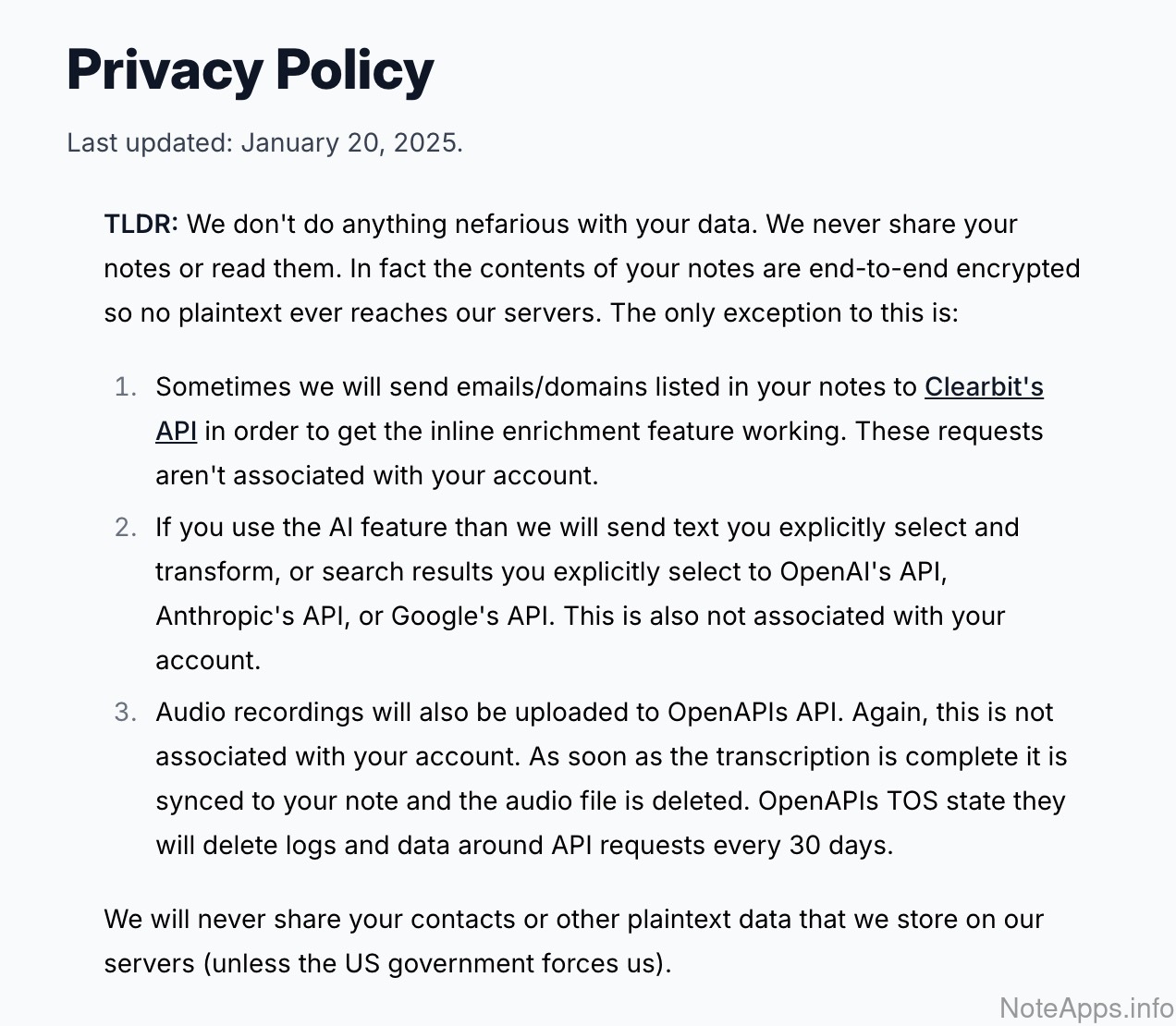Click the list marker number "3."
This screenshot has height=1026, width=1176.
126,712
